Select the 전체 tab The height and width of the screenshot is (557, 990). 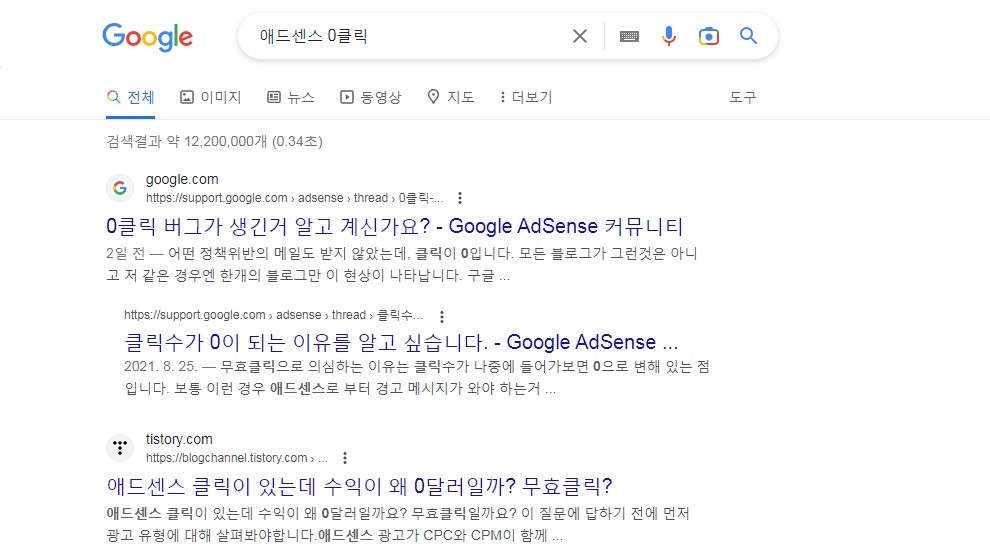(x=131, y=97)
